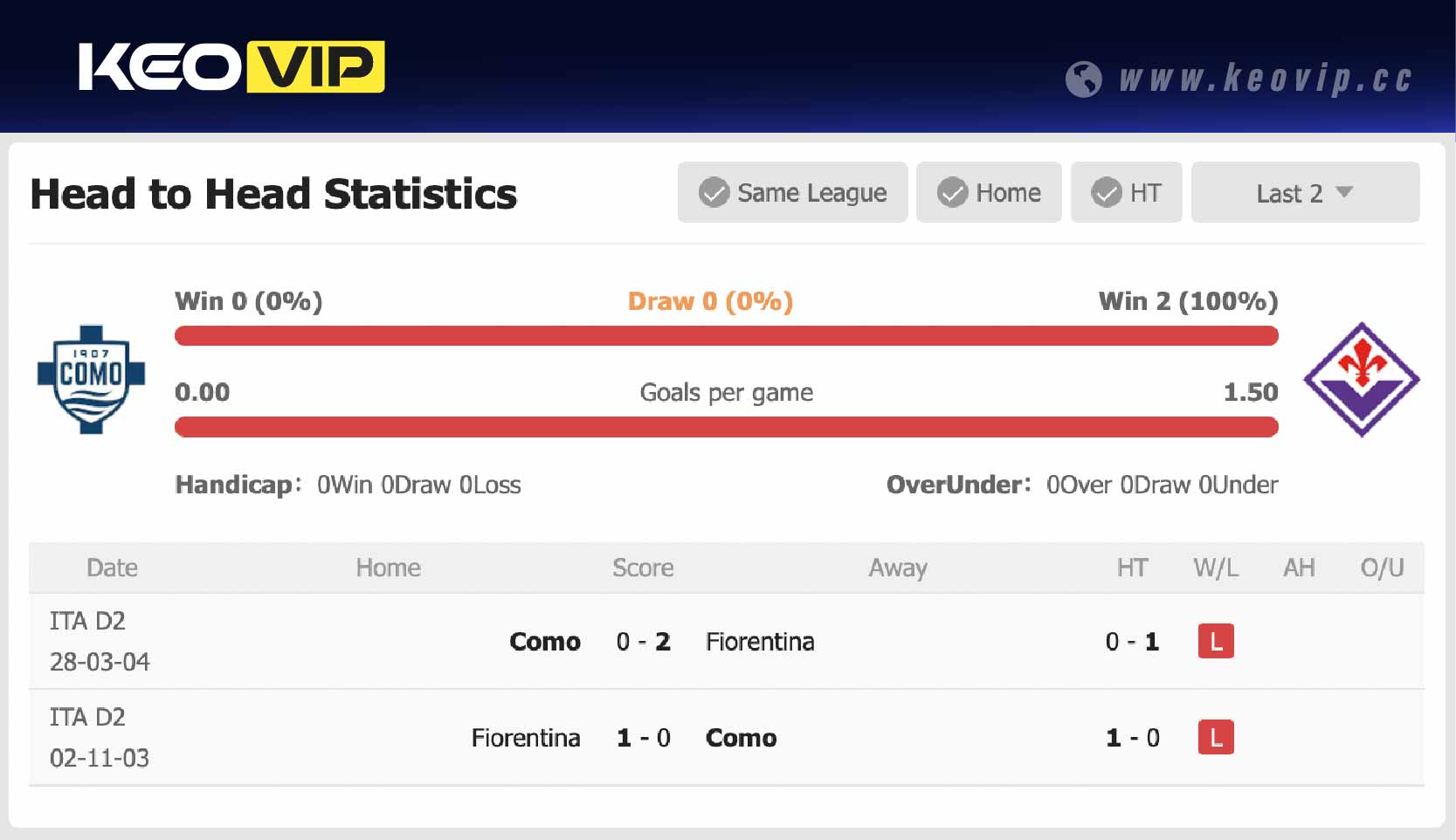
Task: Click the Head to Head Statistics heading
Action: (x=273, y=194)
